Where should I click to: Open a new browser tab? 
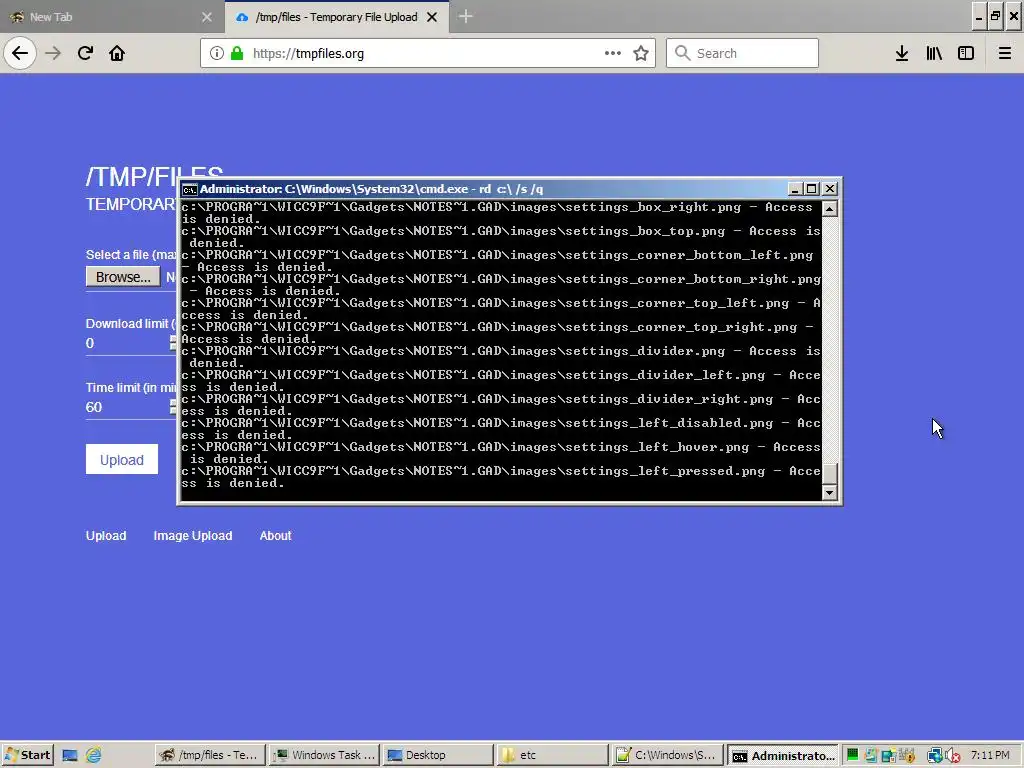click(x=465, y=16)
